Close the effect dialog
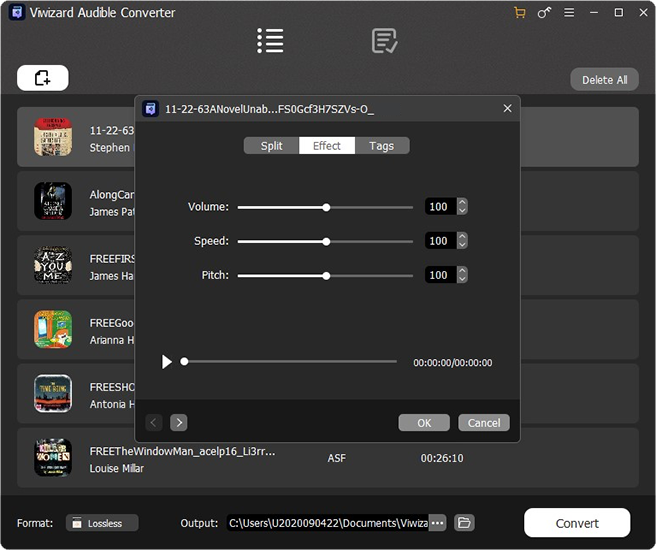656x550 pixels. pos(507,108)
